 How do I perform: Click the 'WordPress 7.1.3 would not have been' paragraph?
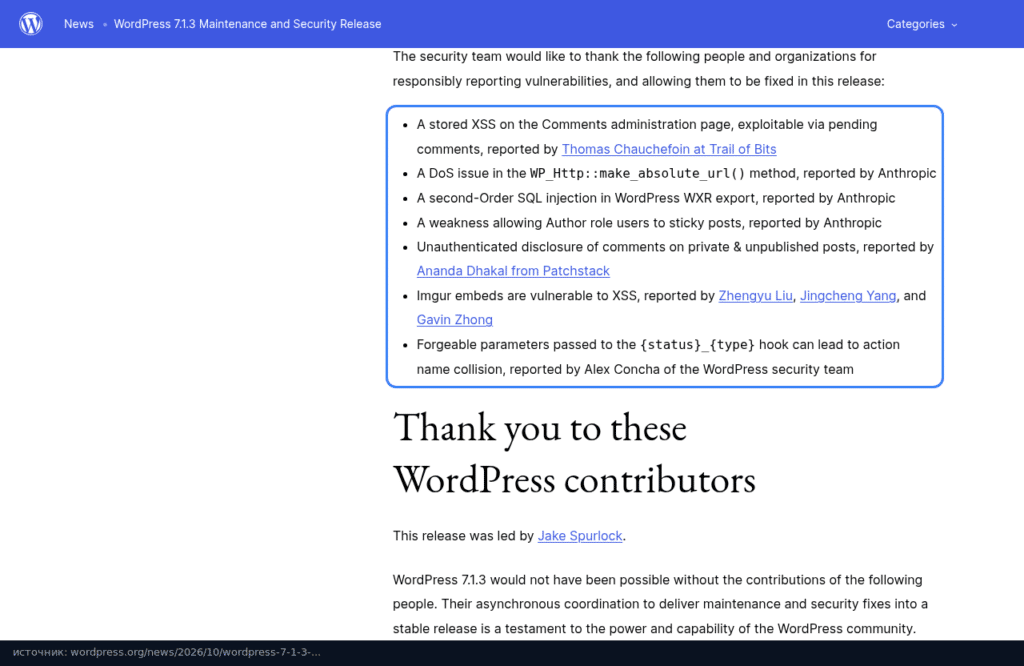660,604
